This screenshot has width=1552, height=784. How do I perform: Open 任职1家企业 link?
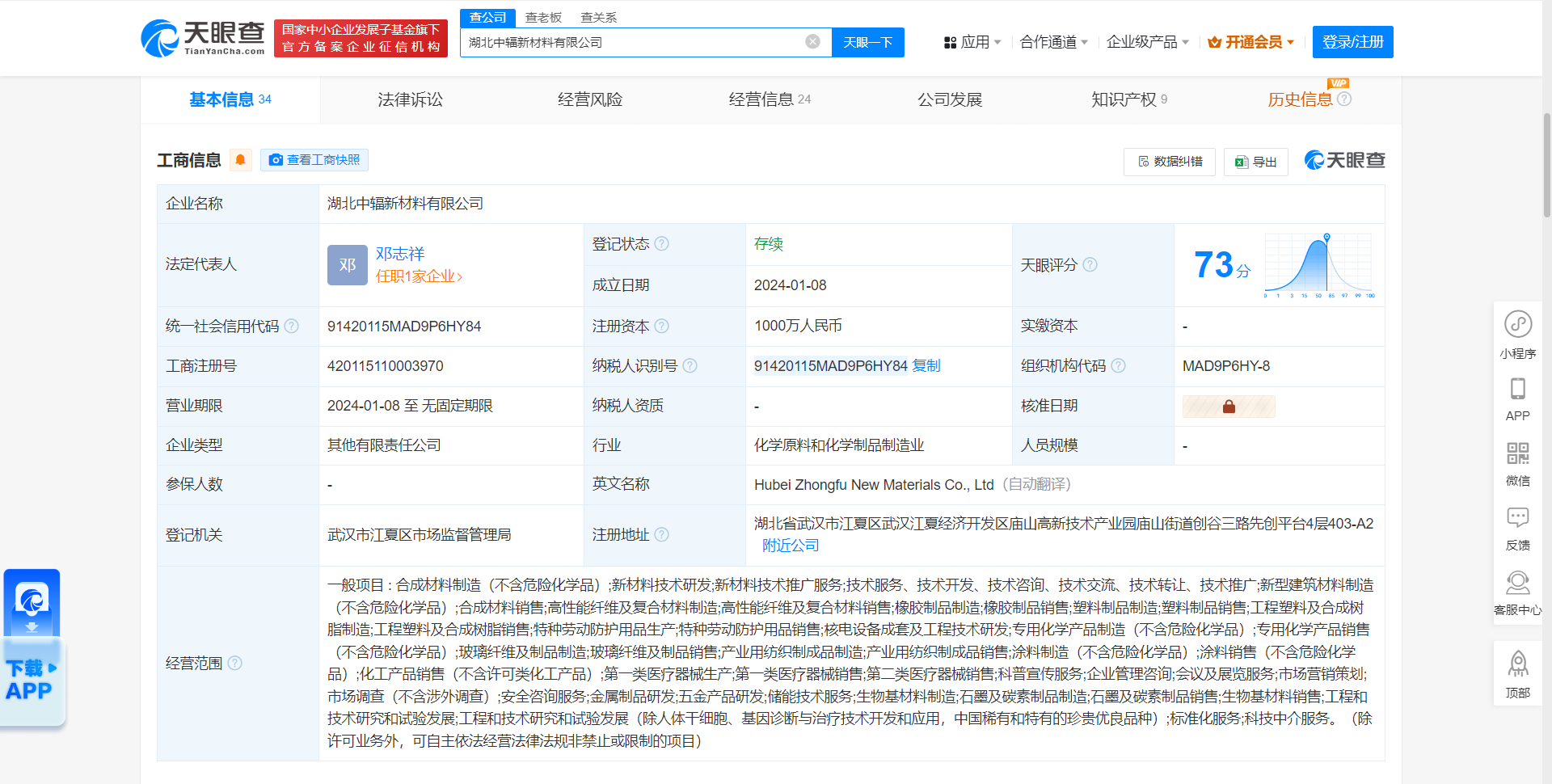pos(419,276)
